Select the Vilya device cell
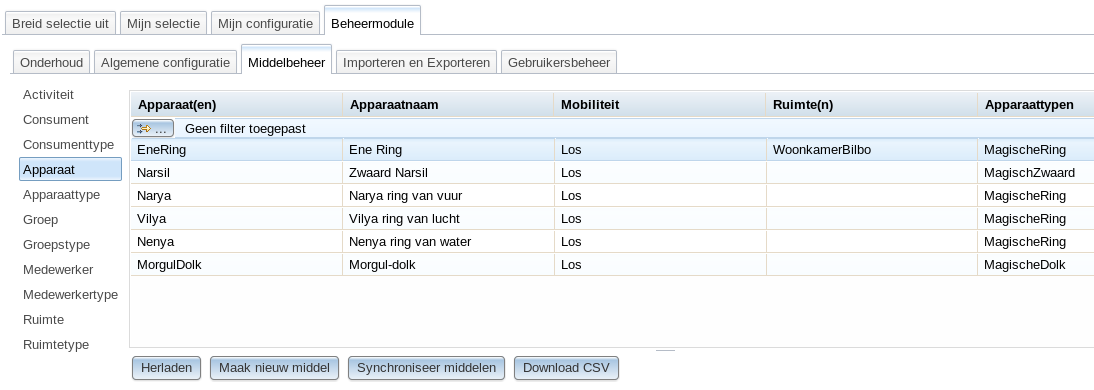Image resolution: width=1094 pixels, height=390 pixels. (237, 218)
